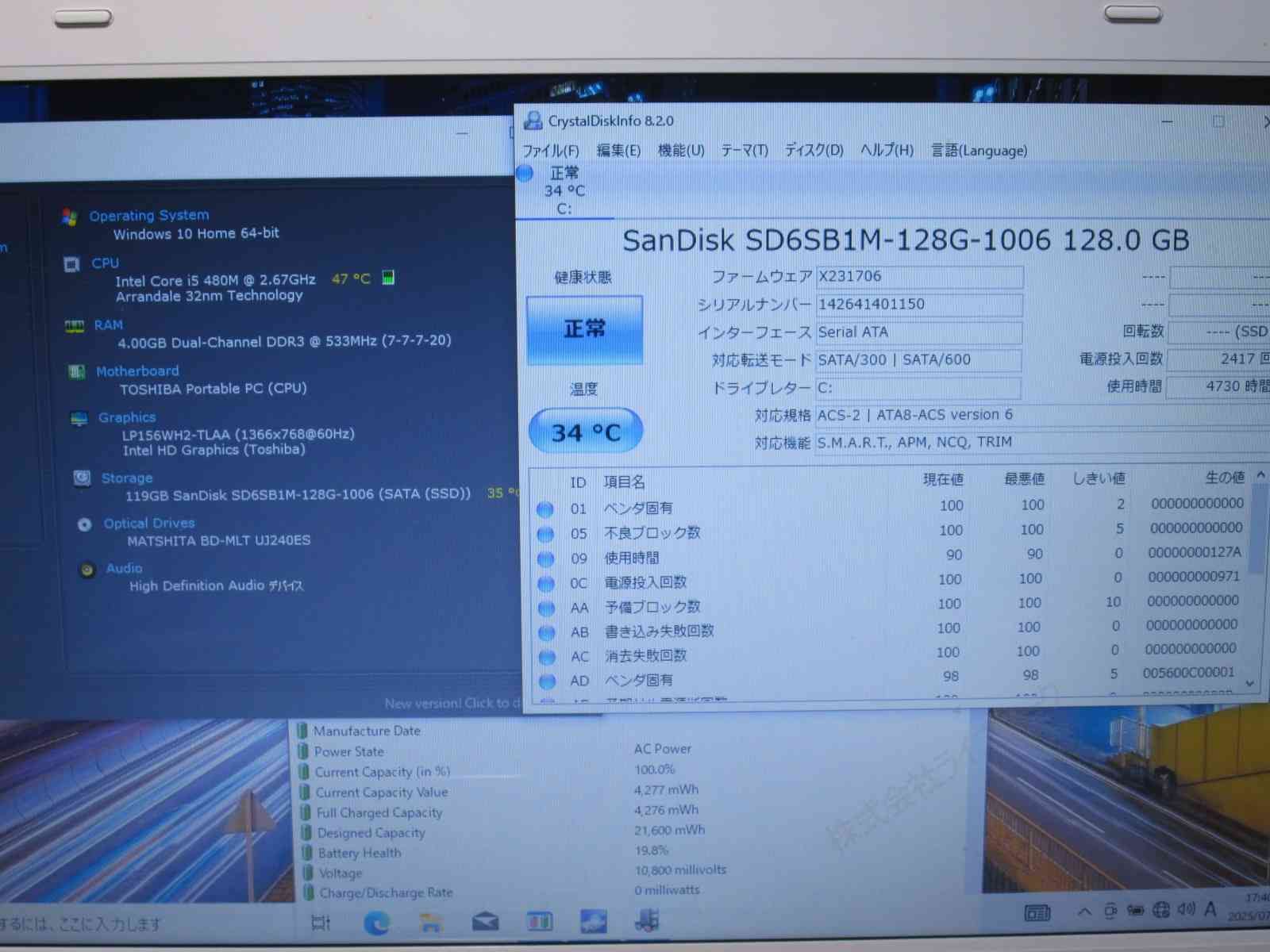
Task: Click the status circle of attribute 01
Action: (545, 509)
